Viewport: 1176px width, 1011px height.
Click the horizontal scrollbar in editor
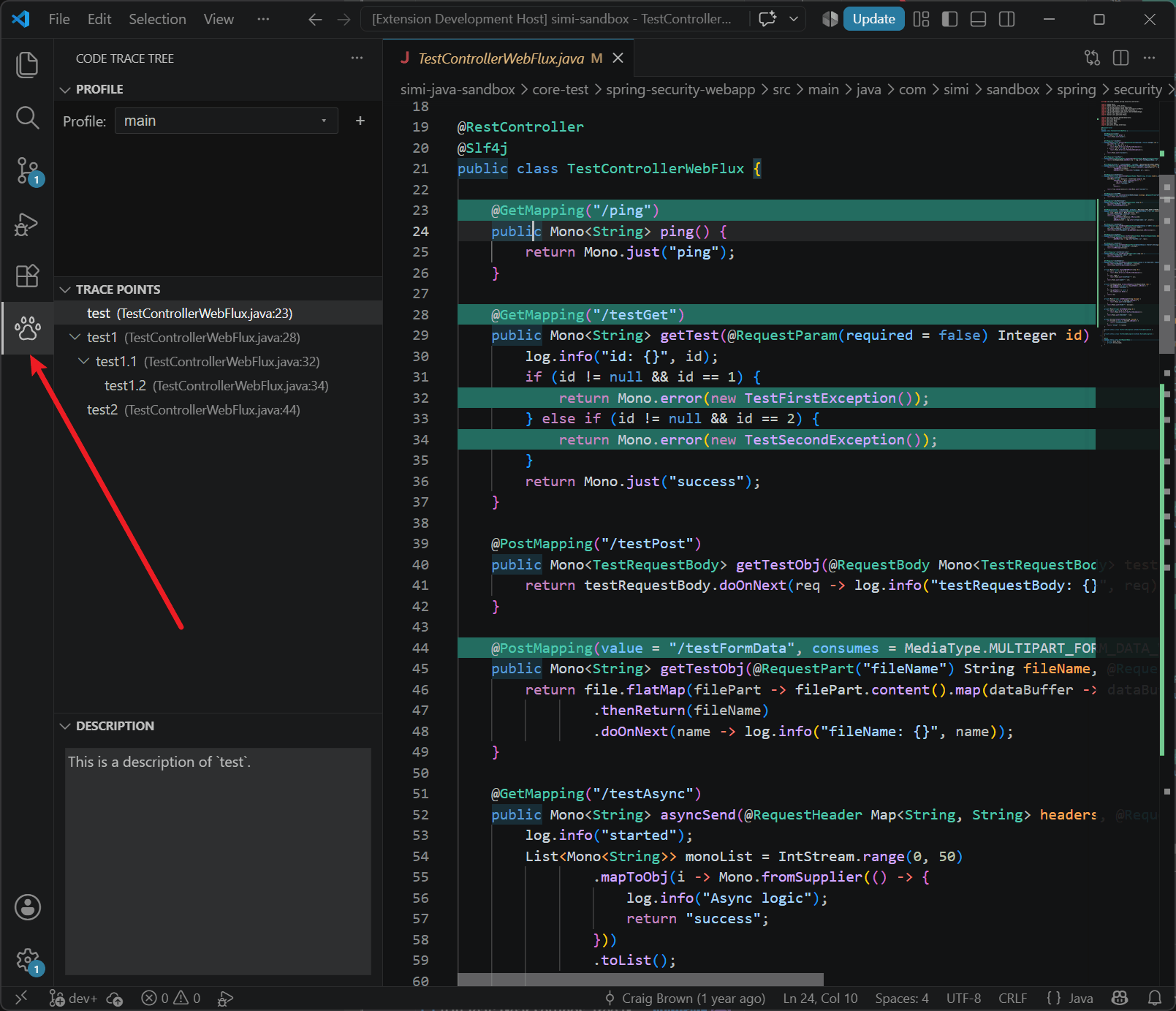click(640, 980)
